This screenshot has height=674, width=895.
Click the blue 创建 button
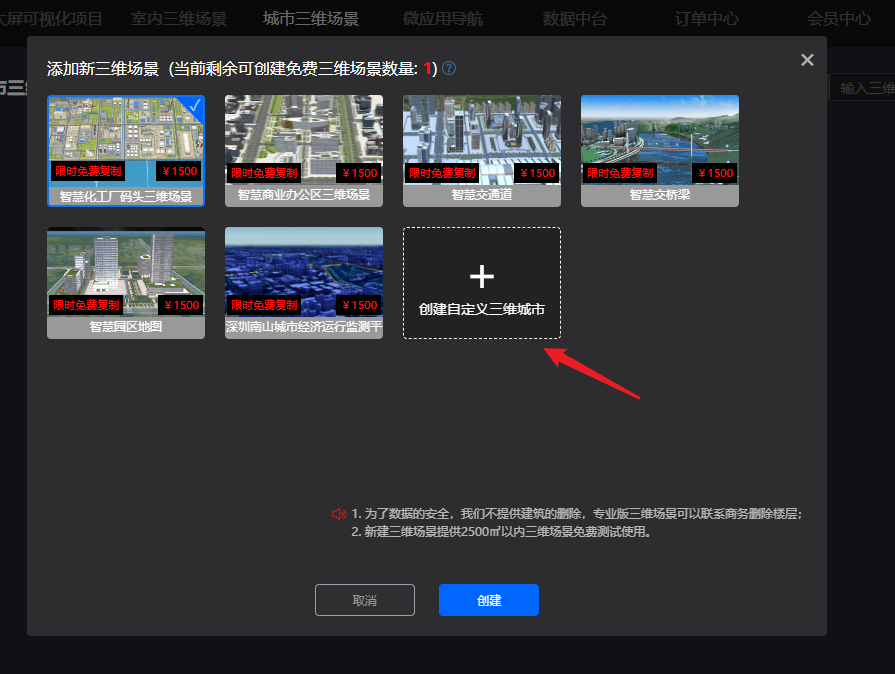tap(489, 600)
